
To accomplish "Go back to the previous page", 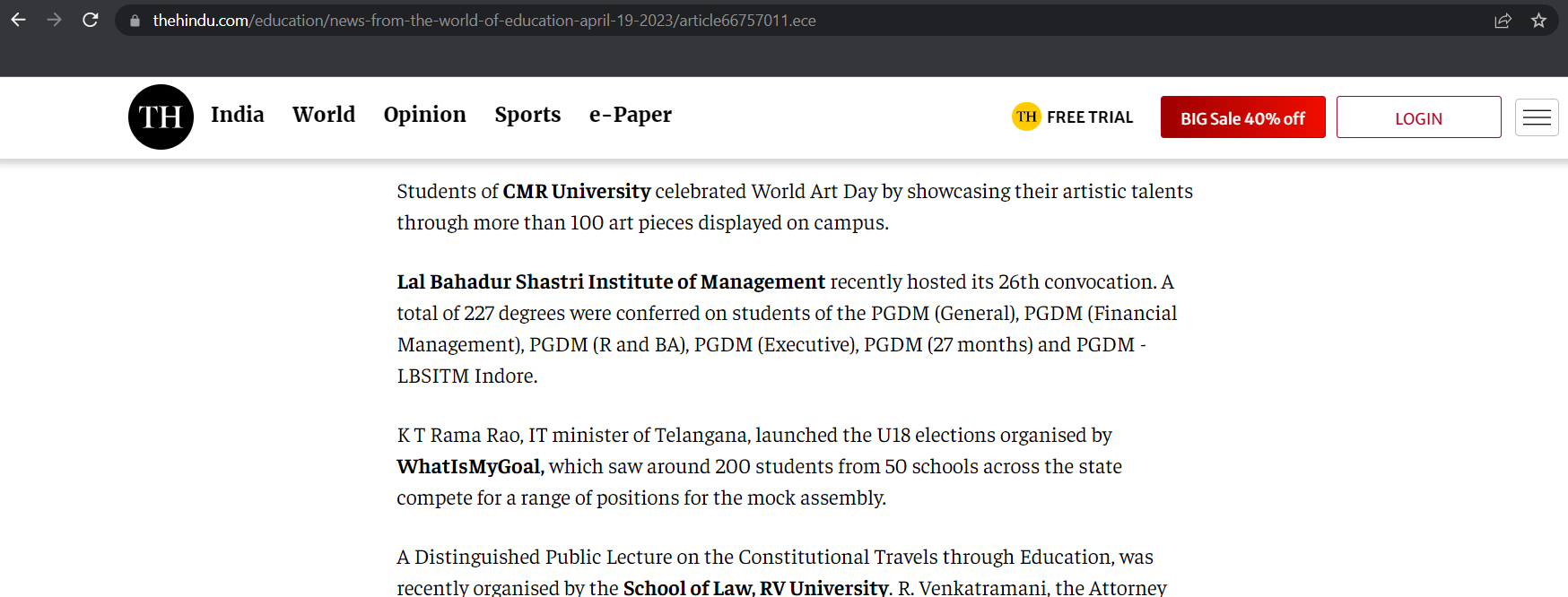I will pyautogui.click(x=19, y=20).
